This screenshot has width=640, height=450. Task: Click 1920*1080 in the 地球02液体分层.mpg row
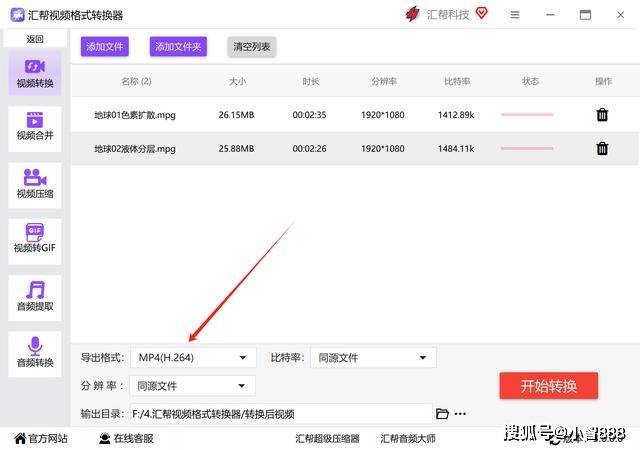click(383, 149)
